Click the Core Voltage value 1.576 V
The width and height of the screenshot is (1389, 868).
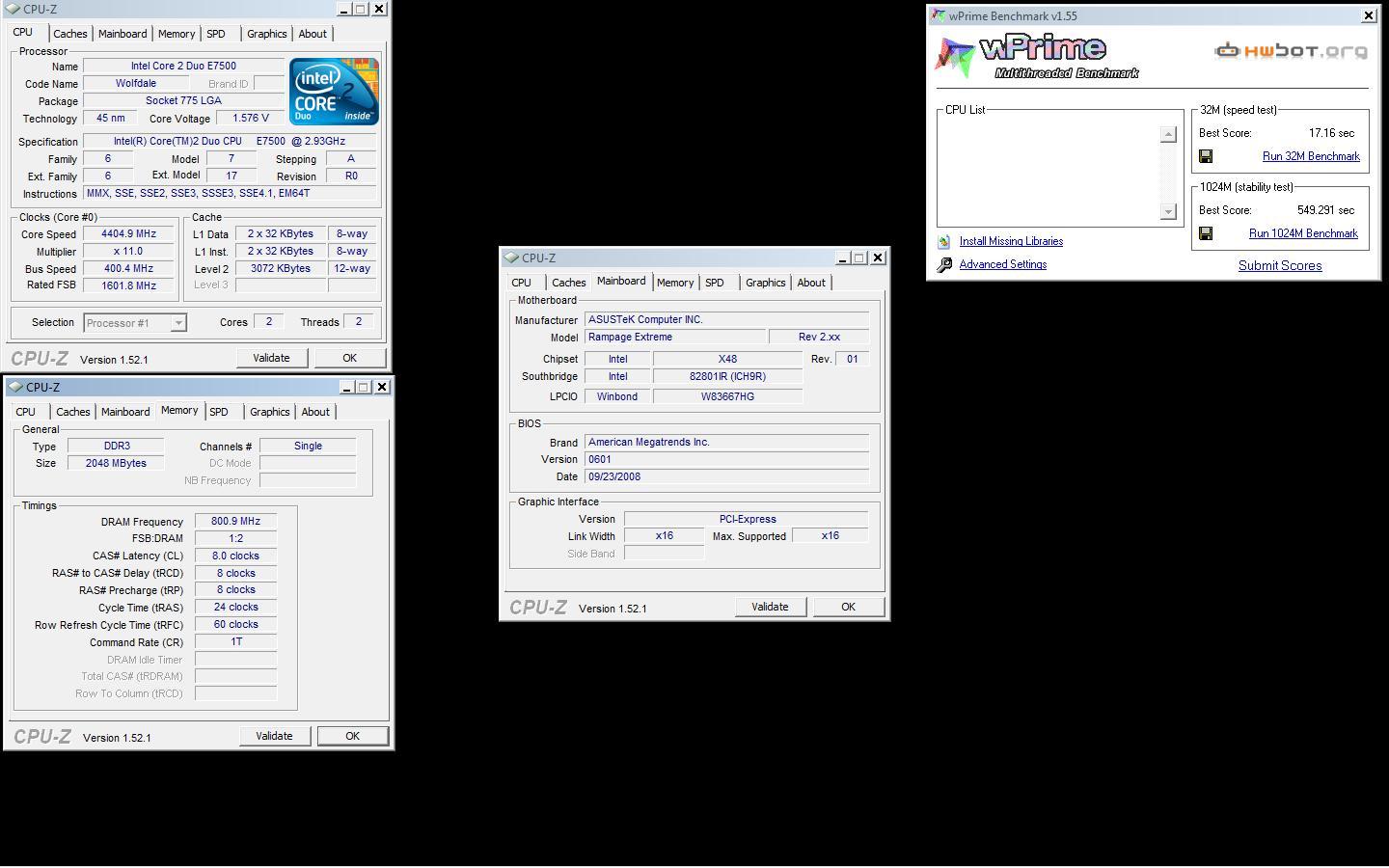251,118
